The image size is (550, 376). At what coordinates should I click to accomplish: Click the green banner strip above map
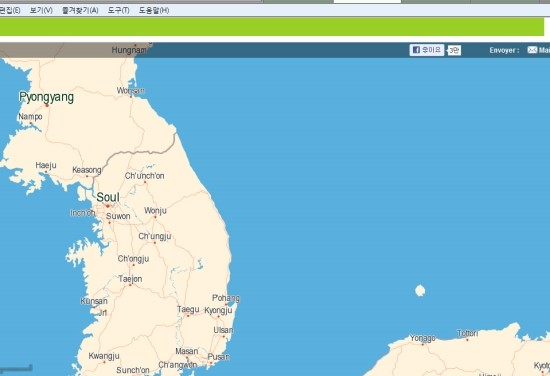(x=272, y=27)
